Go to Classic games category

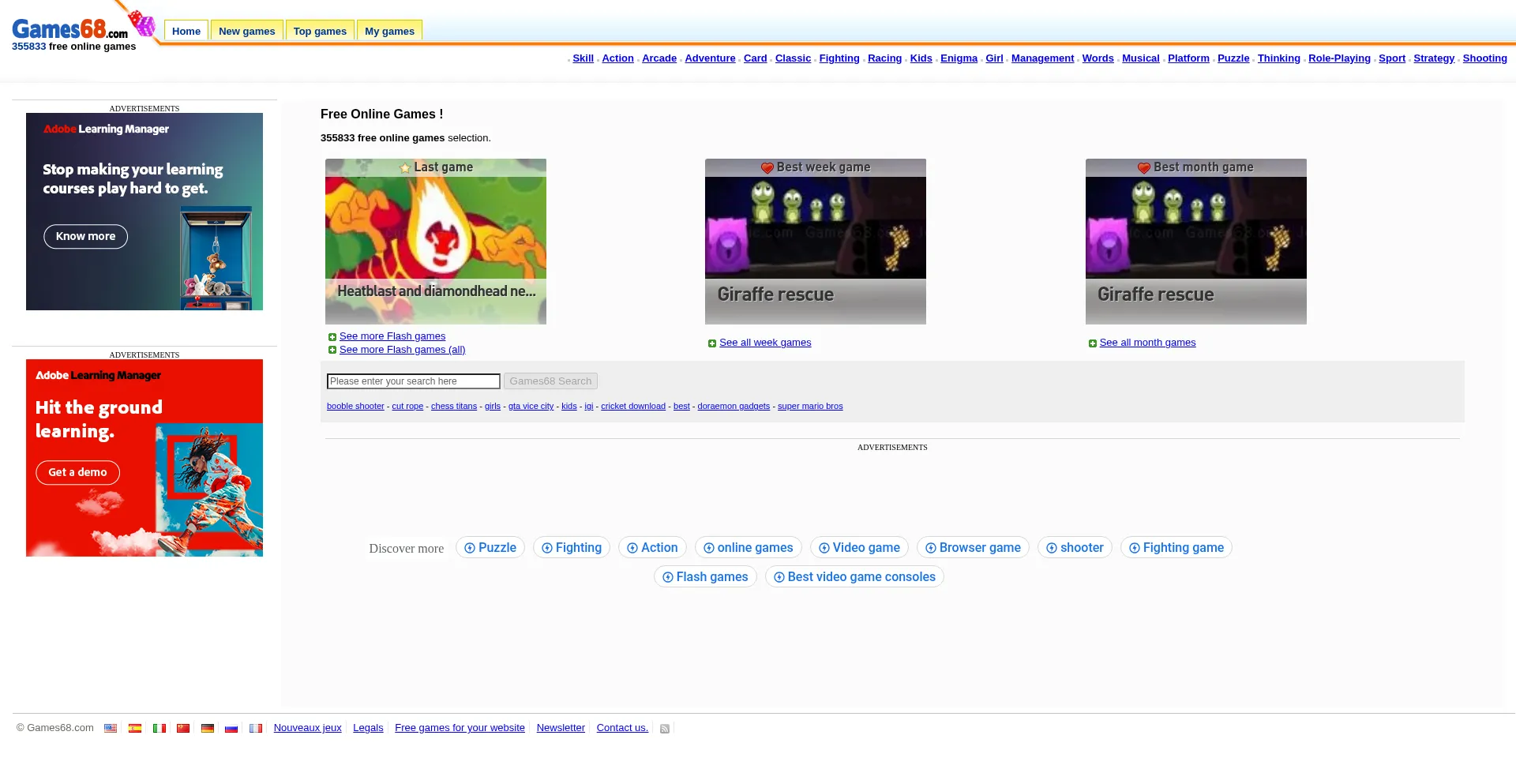pyautogui.click(x=793, y=58)
